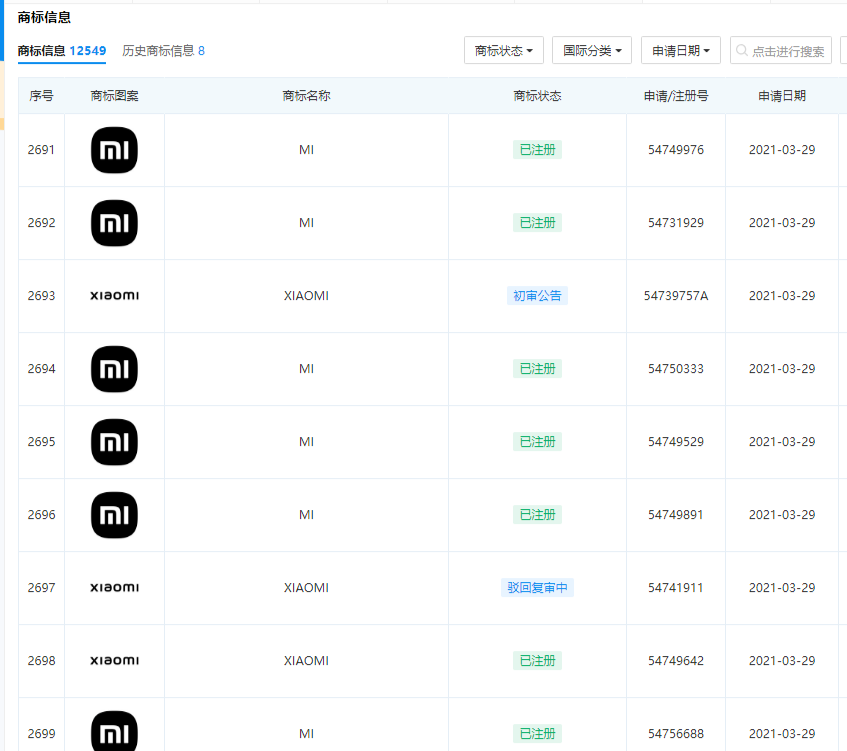Click sequence number 2691
847x751 pixels.
[41, 150]
